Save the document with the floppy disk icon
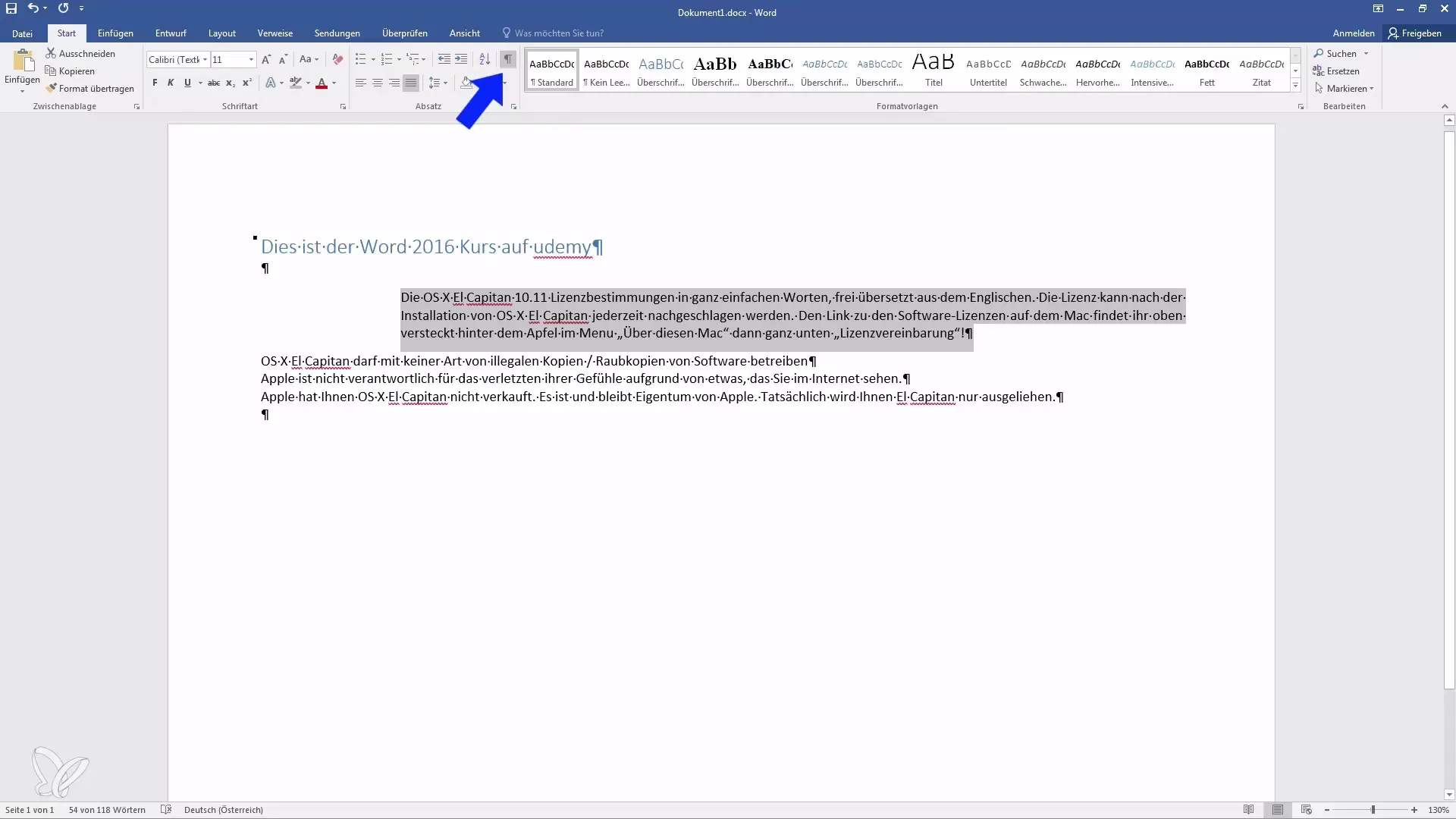Viewport: 1456px width, 819px height. (11, 8)
